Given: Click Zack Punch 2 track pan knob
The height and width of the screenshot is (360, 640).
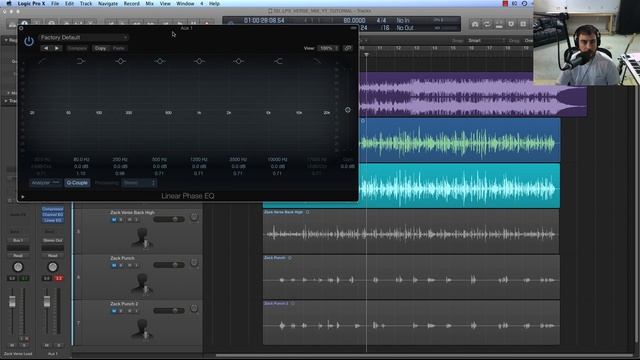Looking at the screenshot, I should click(194, 309).
